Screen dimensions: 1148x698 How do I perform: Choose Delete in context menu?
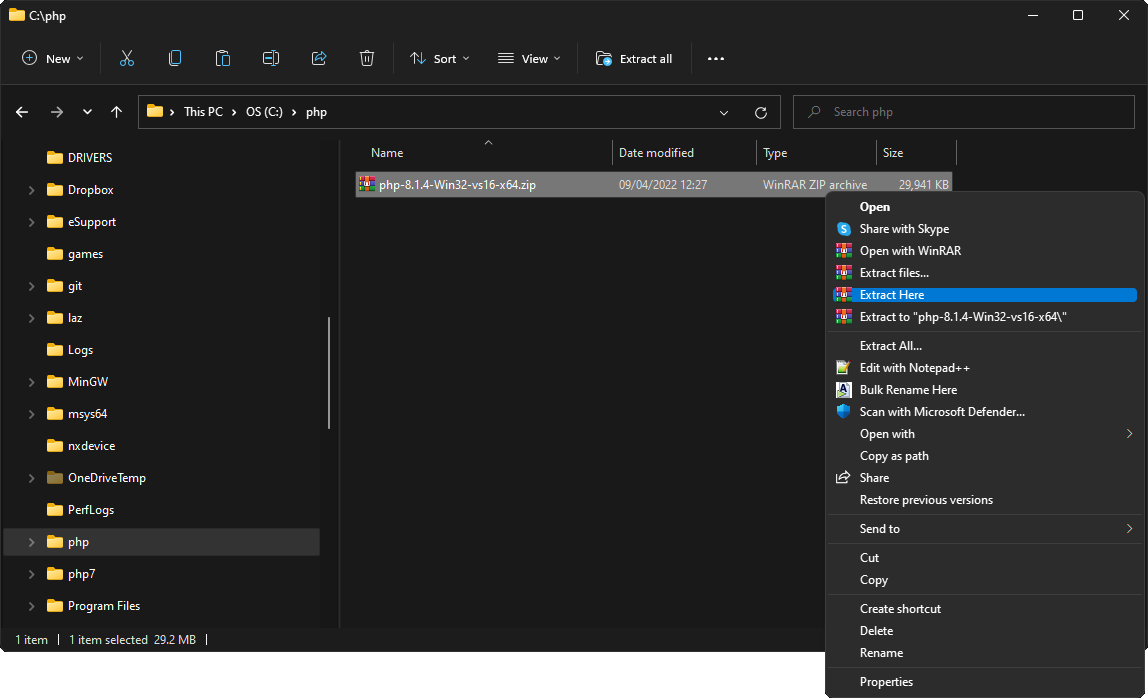coord(985,631)
